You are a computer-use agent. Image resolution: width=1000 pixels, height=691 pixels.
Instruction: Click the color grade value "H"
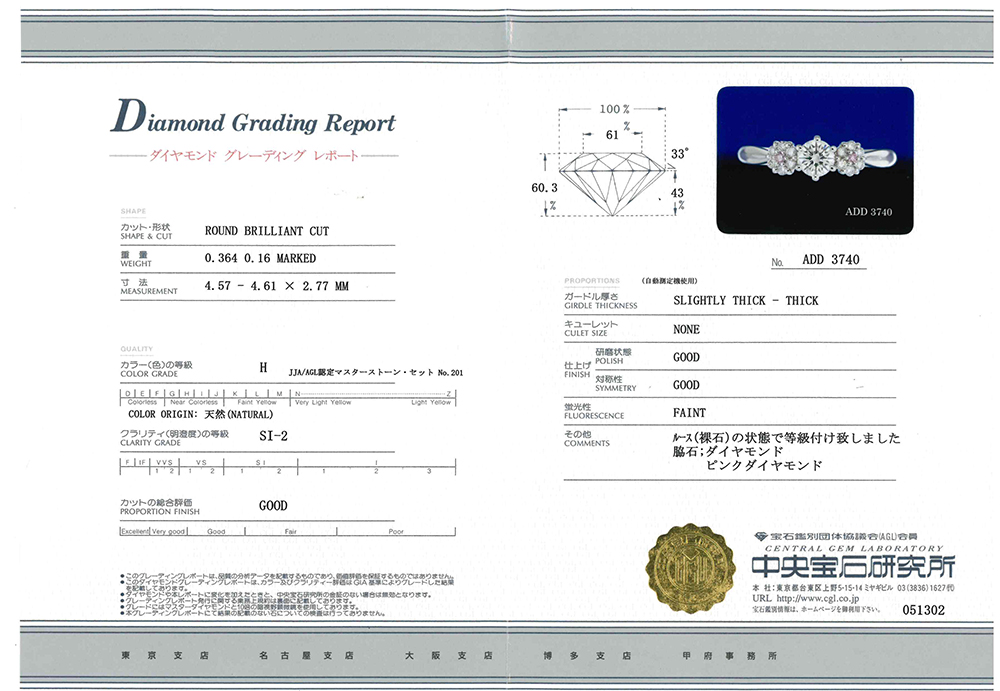click(263, 368)
